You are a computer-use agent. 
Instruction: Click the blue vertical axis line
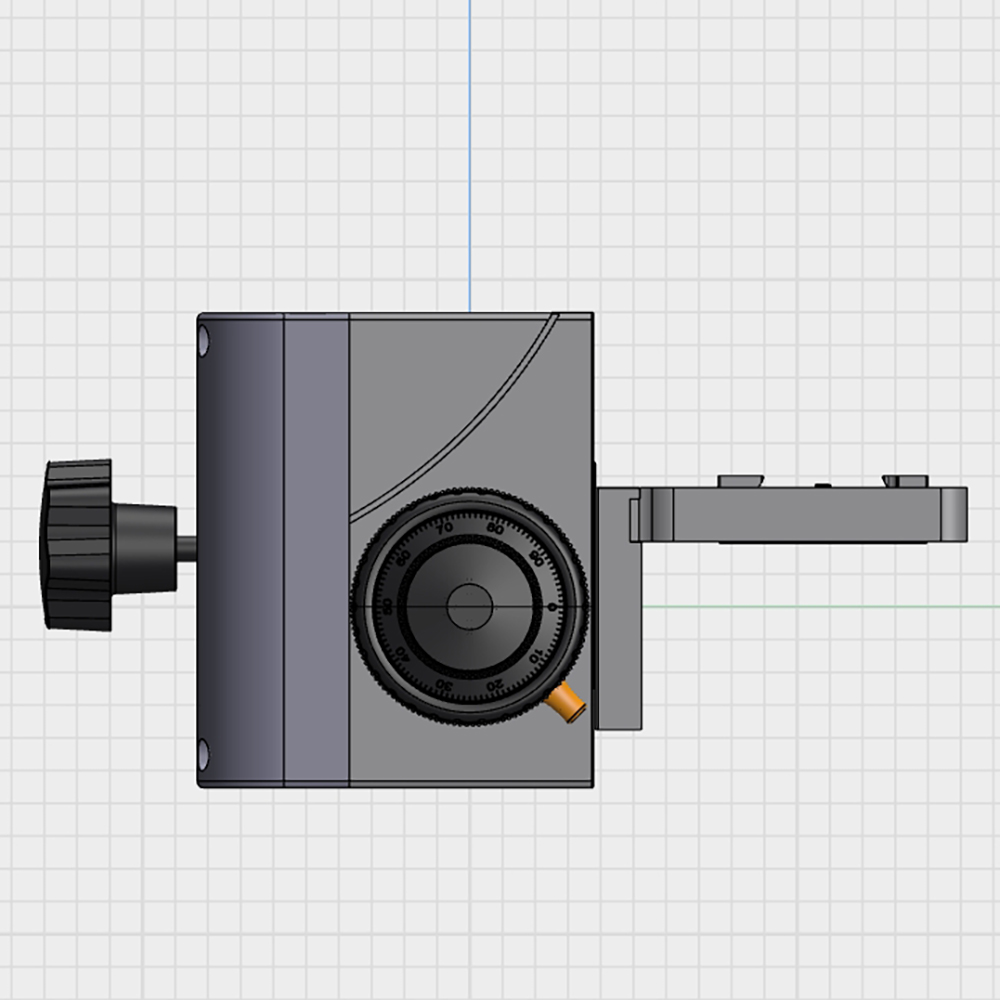pyautogui.click(x=470, y=150)
